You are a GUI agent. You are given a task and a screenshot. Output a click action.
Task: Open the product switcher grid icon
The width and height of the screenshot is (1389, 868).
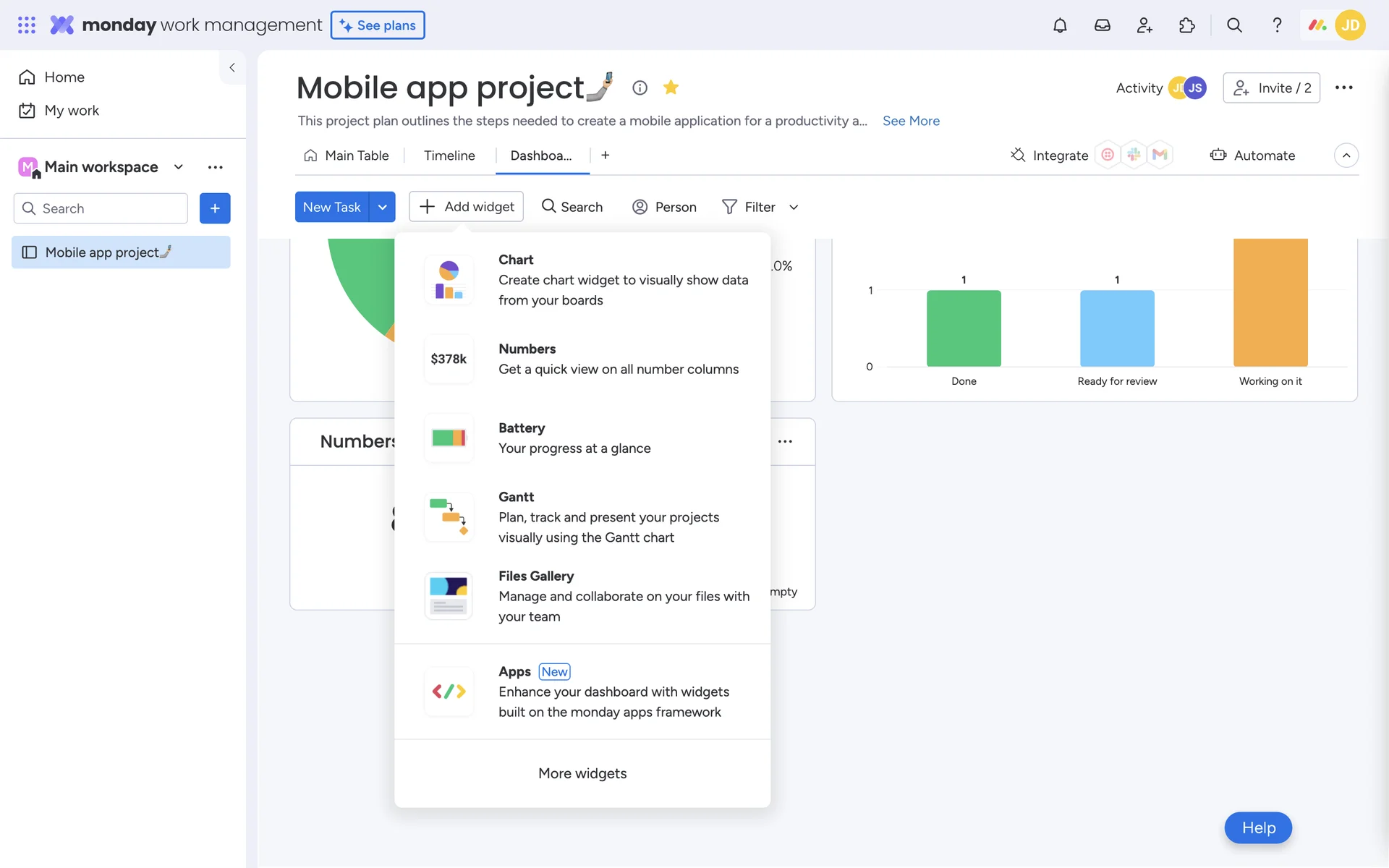coord(27,25)
